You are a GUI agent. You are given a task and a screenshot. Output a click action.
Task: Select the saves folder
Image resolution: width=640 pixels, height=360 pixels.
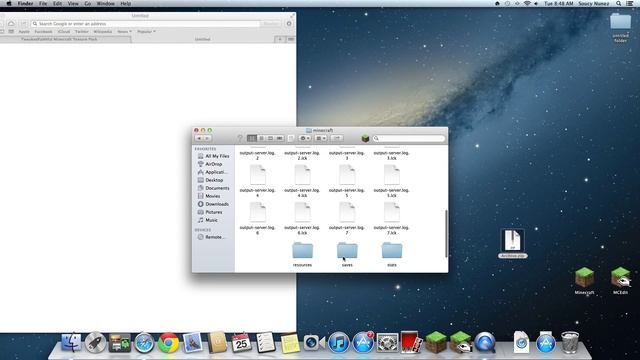347,254
